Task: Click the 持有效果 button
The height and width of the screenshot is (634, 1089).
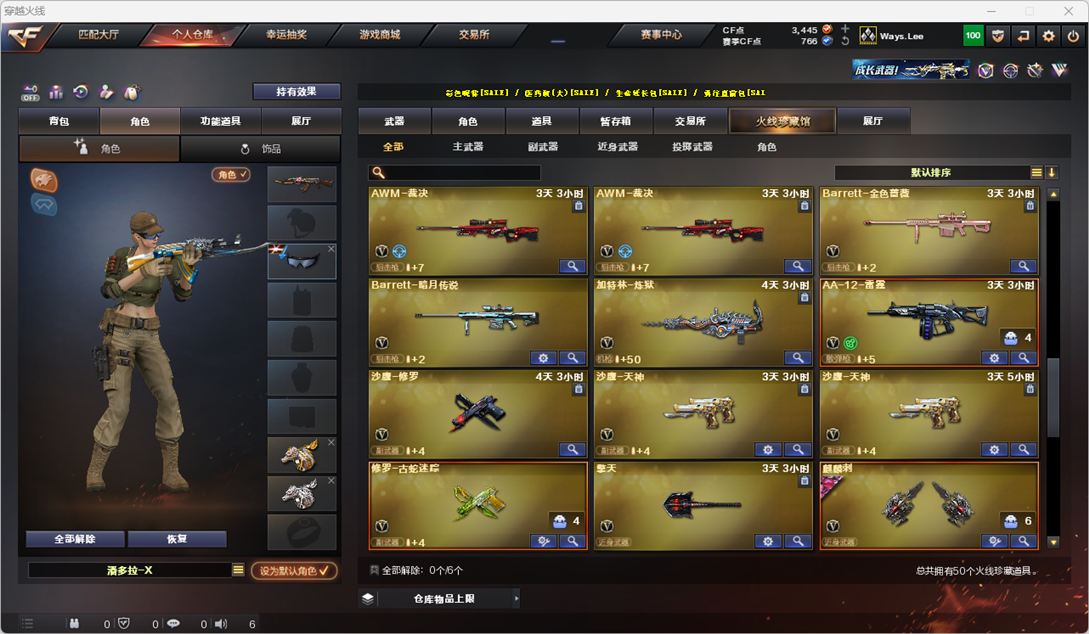Action: click(x=297, y=91)
